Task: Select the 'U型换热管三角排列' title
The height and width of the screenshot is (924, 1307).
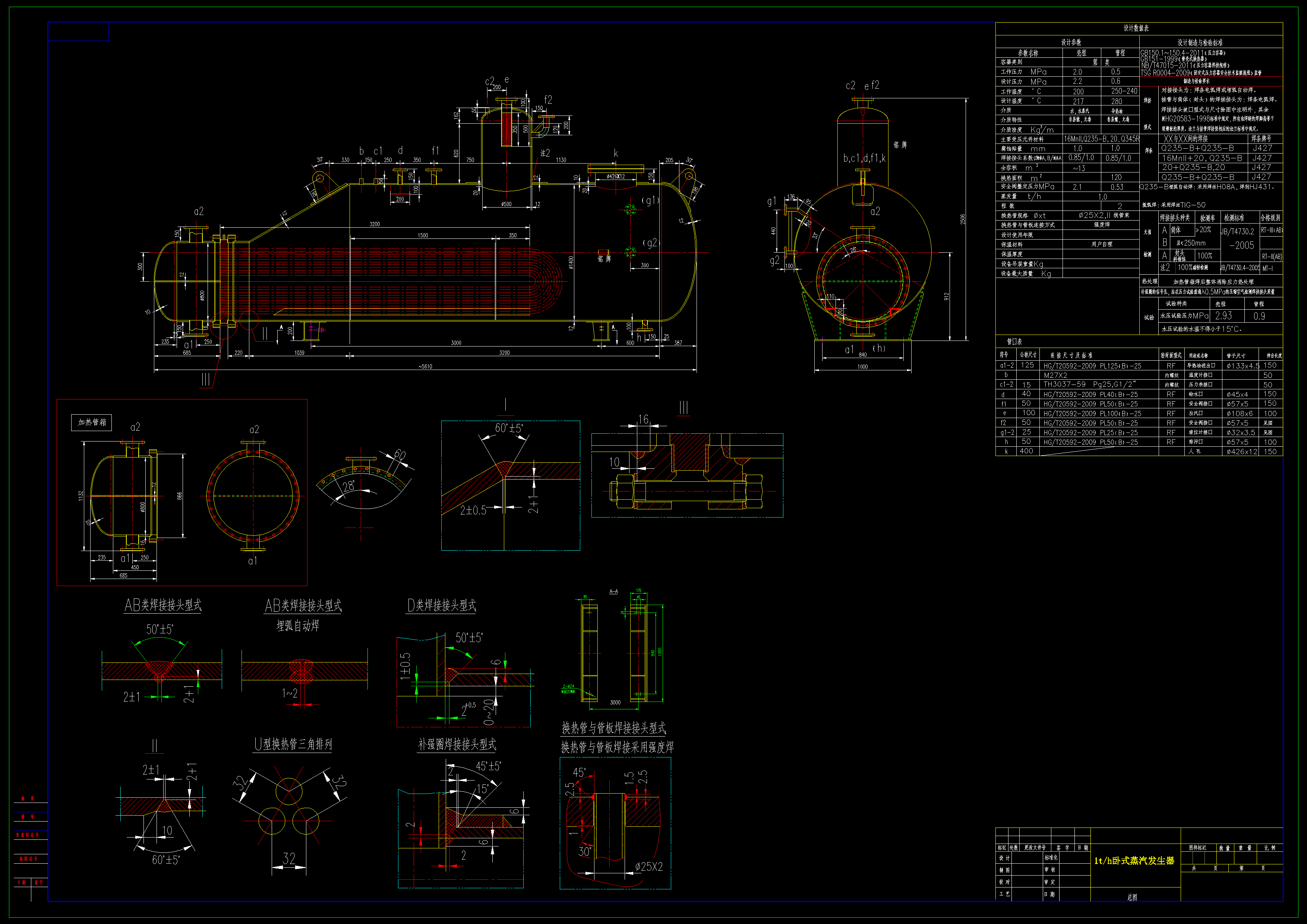Action: coord(293,744)
